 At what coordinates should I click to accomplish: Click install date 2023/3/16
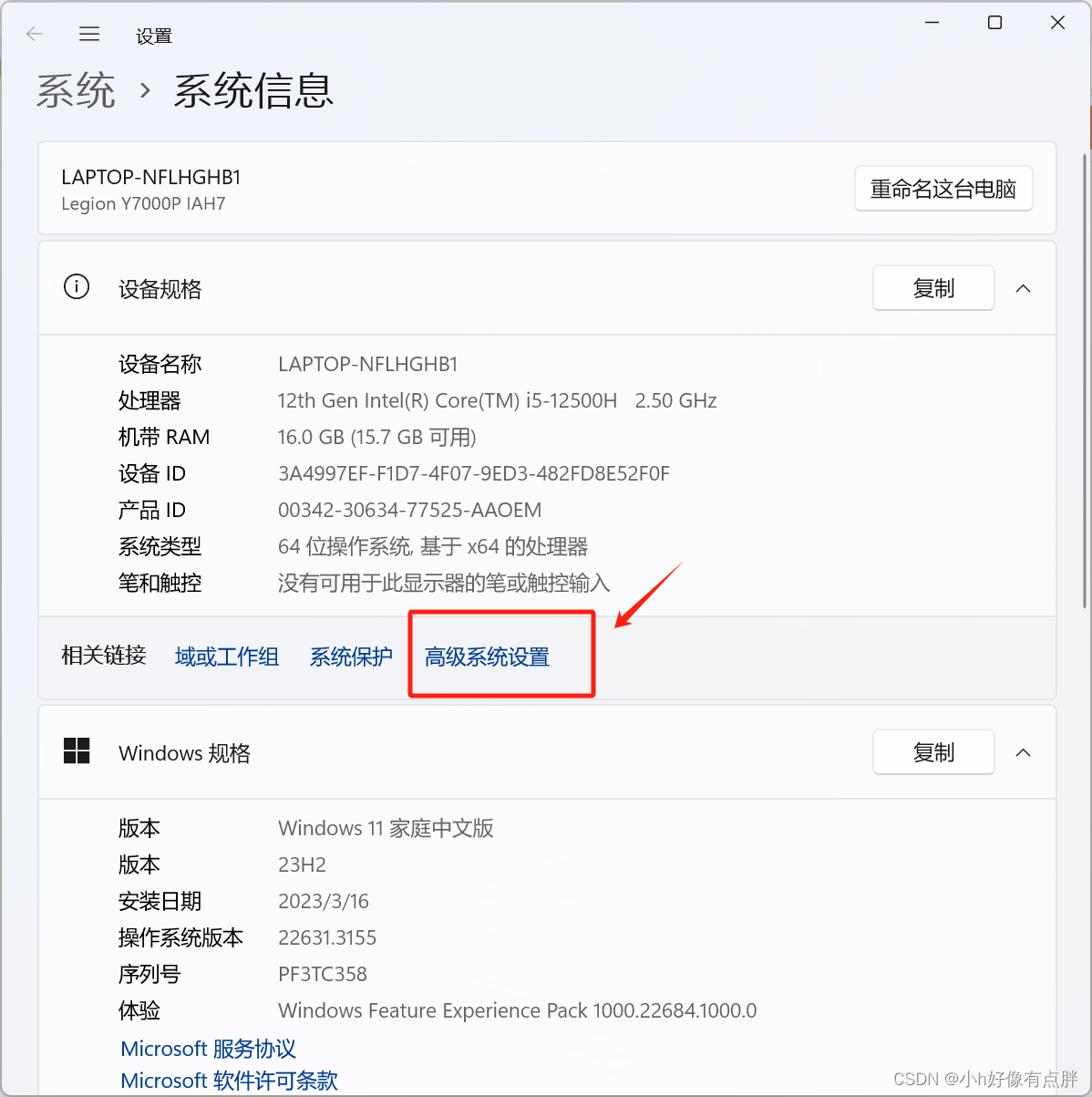click(324, 901)
